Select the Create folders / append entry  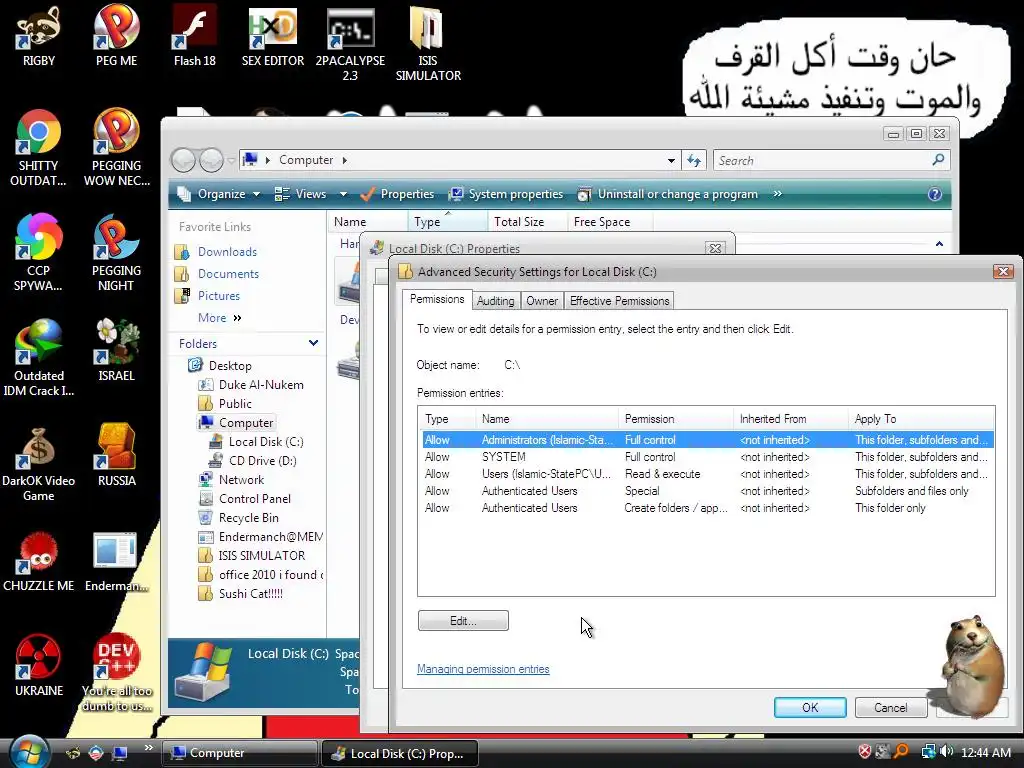click(708, 507)
